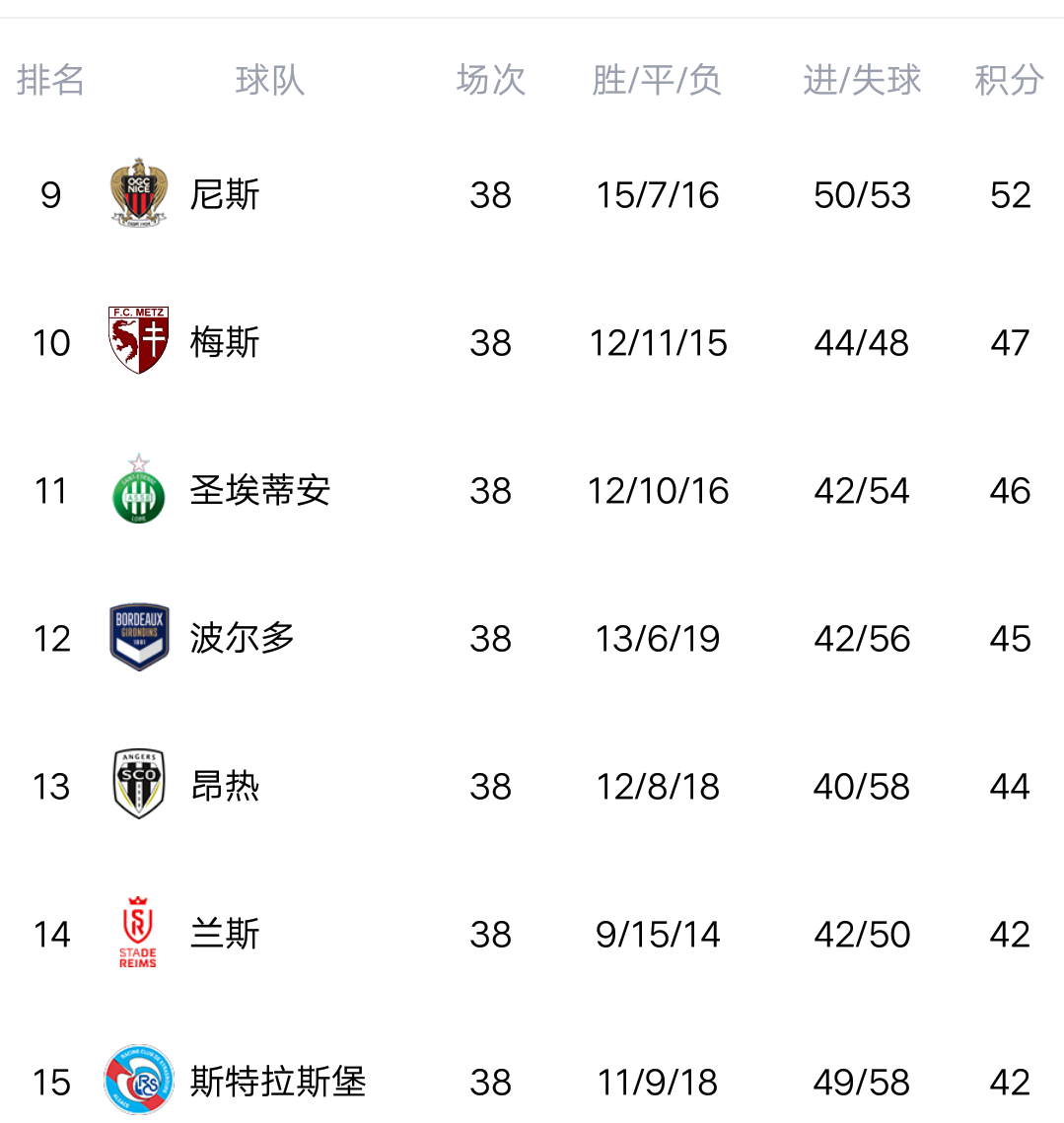Viewport: 1064px width, 1123px height.
Task: Open team name 尼斯
Action: (225, 194)
